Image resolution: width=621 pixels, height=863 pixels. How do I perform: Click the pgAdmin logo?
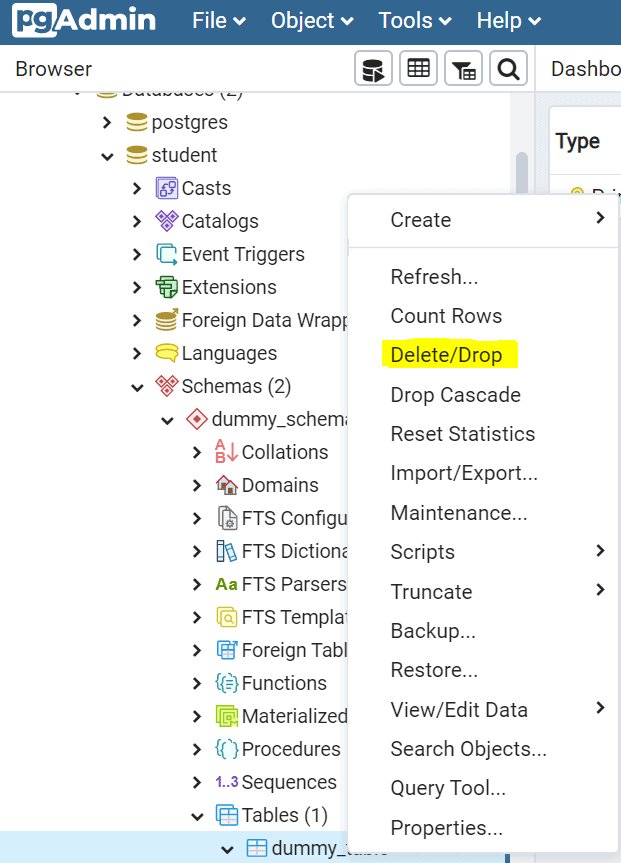point(84,20)
